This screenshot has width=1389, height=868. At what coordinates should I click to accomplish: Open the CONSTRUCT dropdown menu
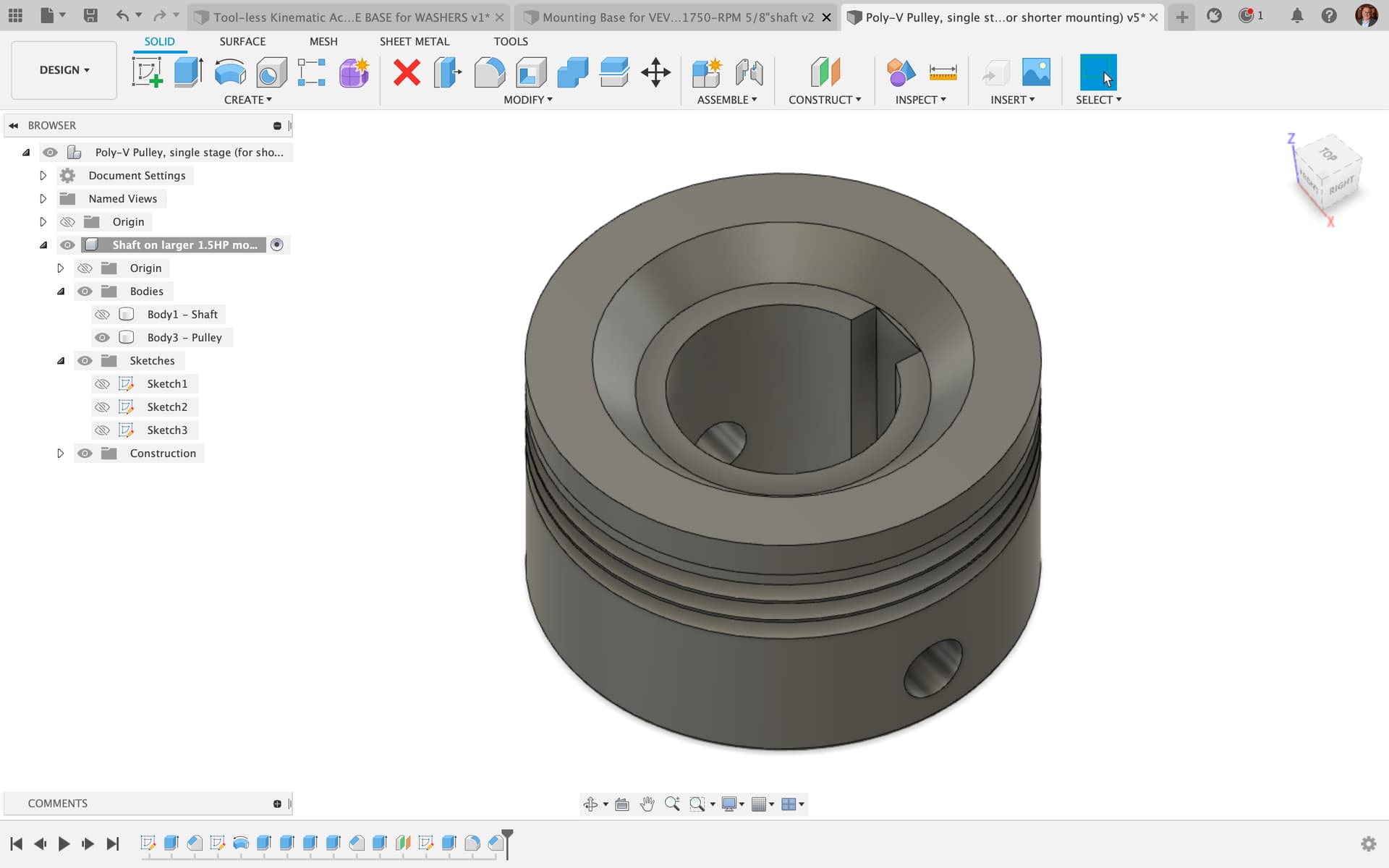(x=825, y=100)
